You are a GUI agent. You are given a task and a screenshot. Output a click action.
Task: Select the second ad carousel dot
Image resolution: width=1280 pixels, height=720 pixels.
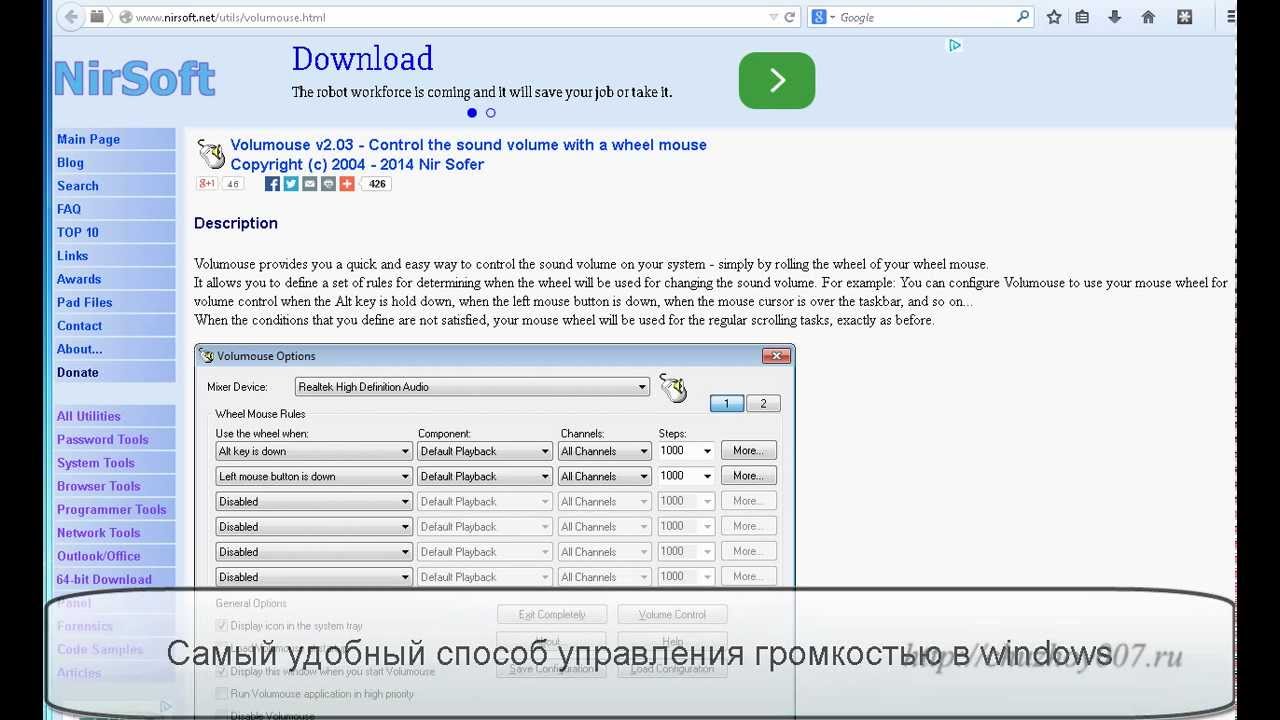490,113
